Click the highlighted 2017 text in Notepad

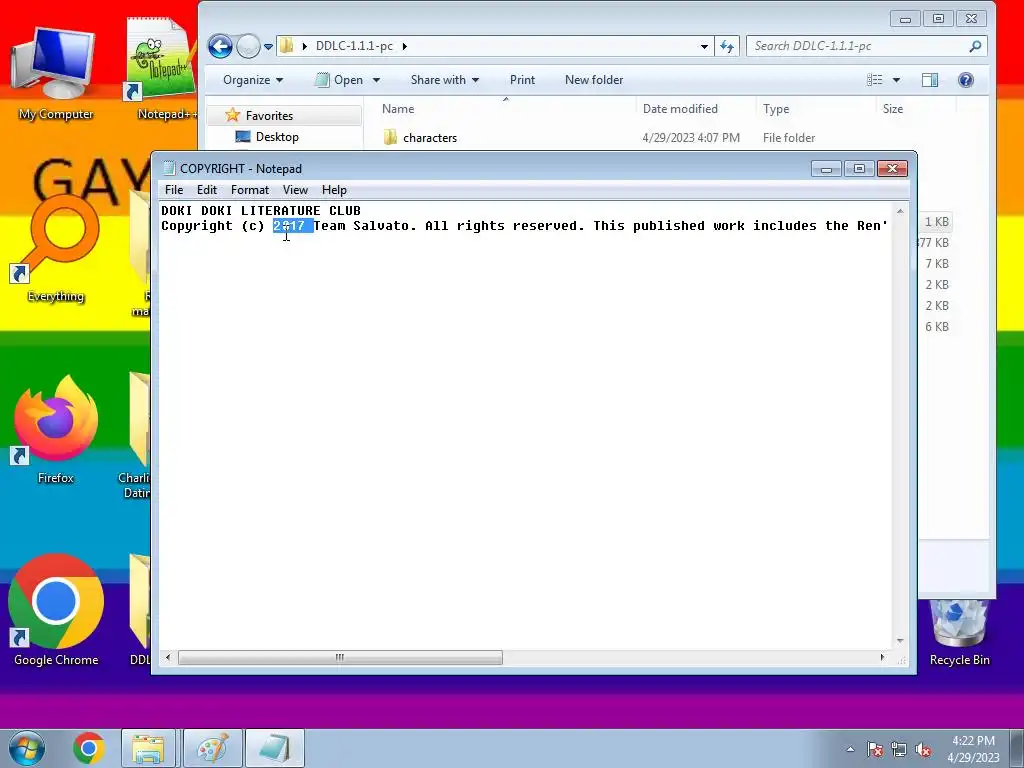click(x=293, y=226)
